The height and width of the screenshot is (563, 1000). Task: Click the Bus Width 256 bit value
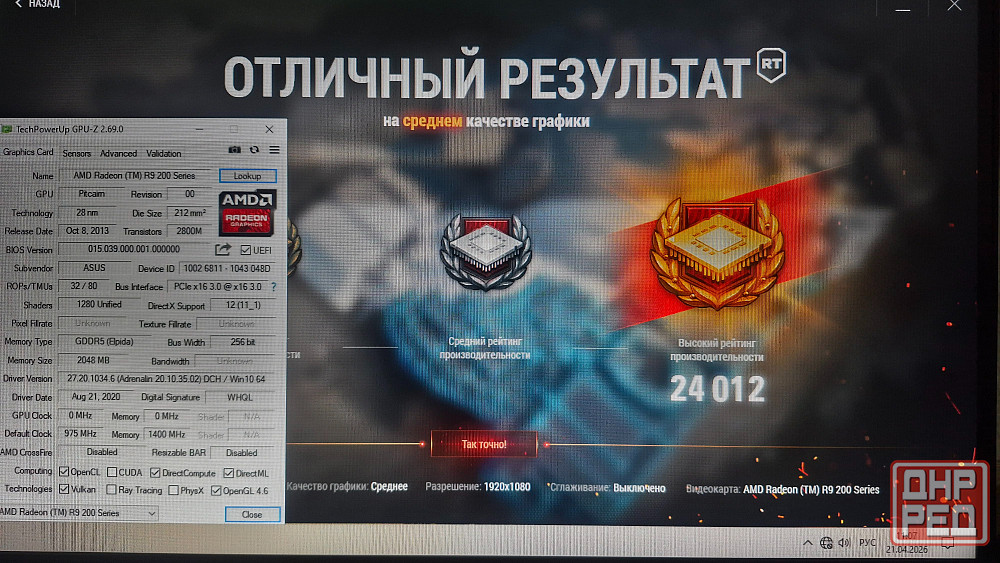tap(242, 342)
